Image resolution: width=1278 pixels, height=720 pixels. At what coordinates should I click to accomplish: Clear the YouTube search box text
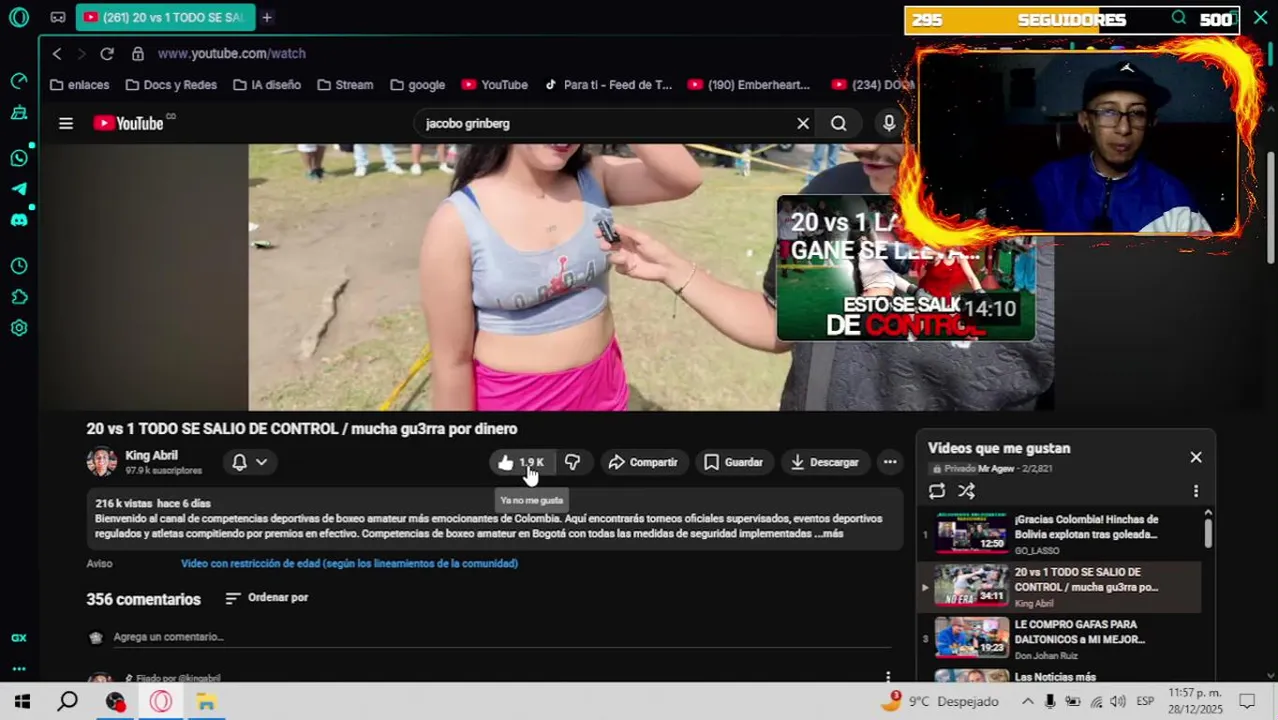[x=803, y=123]
